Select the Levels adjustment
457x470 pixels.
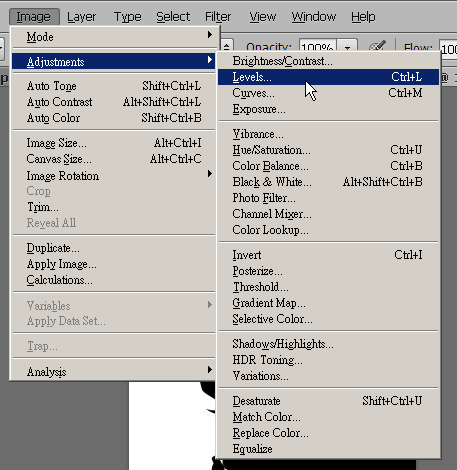(x=328, y=77)
